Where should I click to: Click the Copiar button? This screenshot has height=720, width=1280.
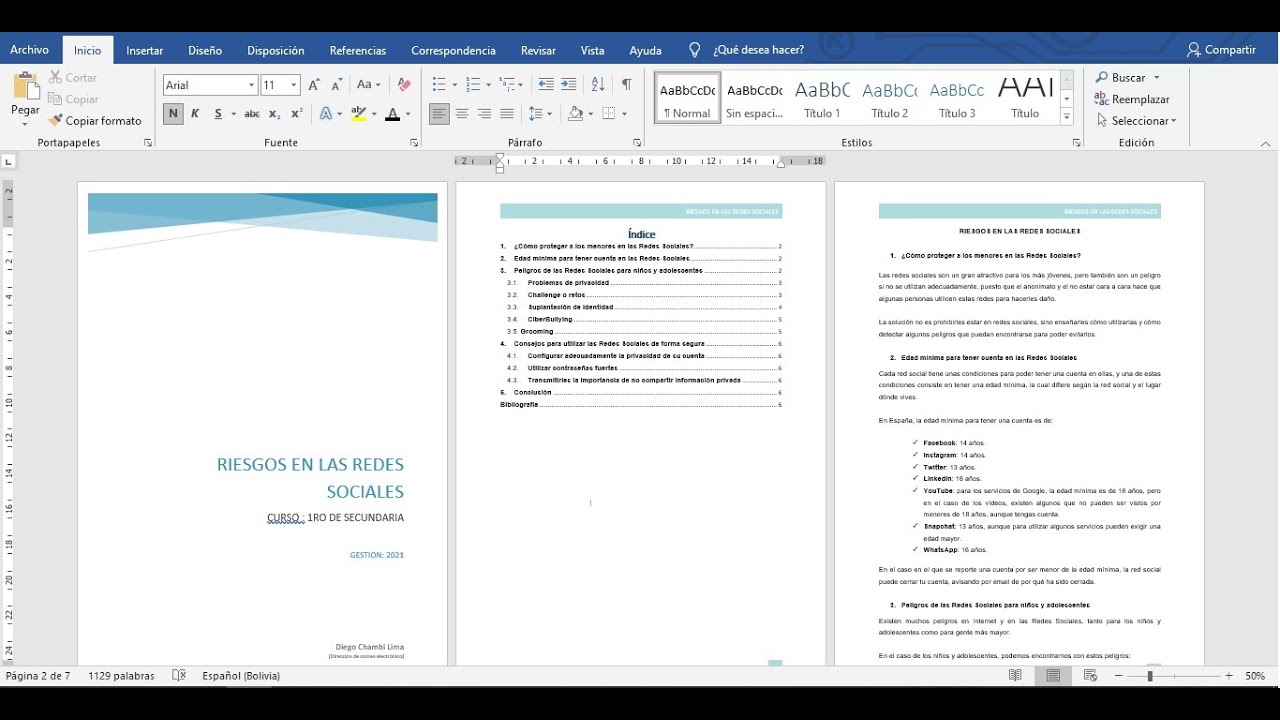pyautogui.click(x=73, y=99)
